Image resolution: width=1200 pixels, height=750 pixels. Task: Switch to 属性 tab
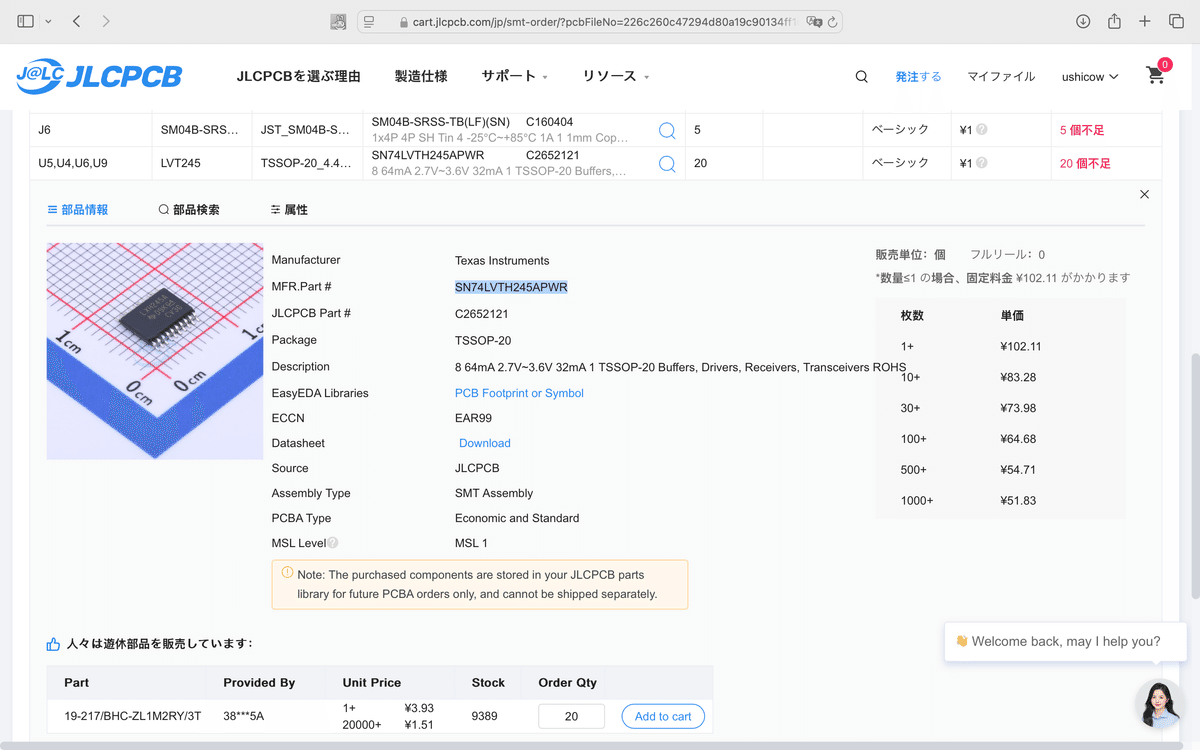pyautogui.click(x=289, y=210)
